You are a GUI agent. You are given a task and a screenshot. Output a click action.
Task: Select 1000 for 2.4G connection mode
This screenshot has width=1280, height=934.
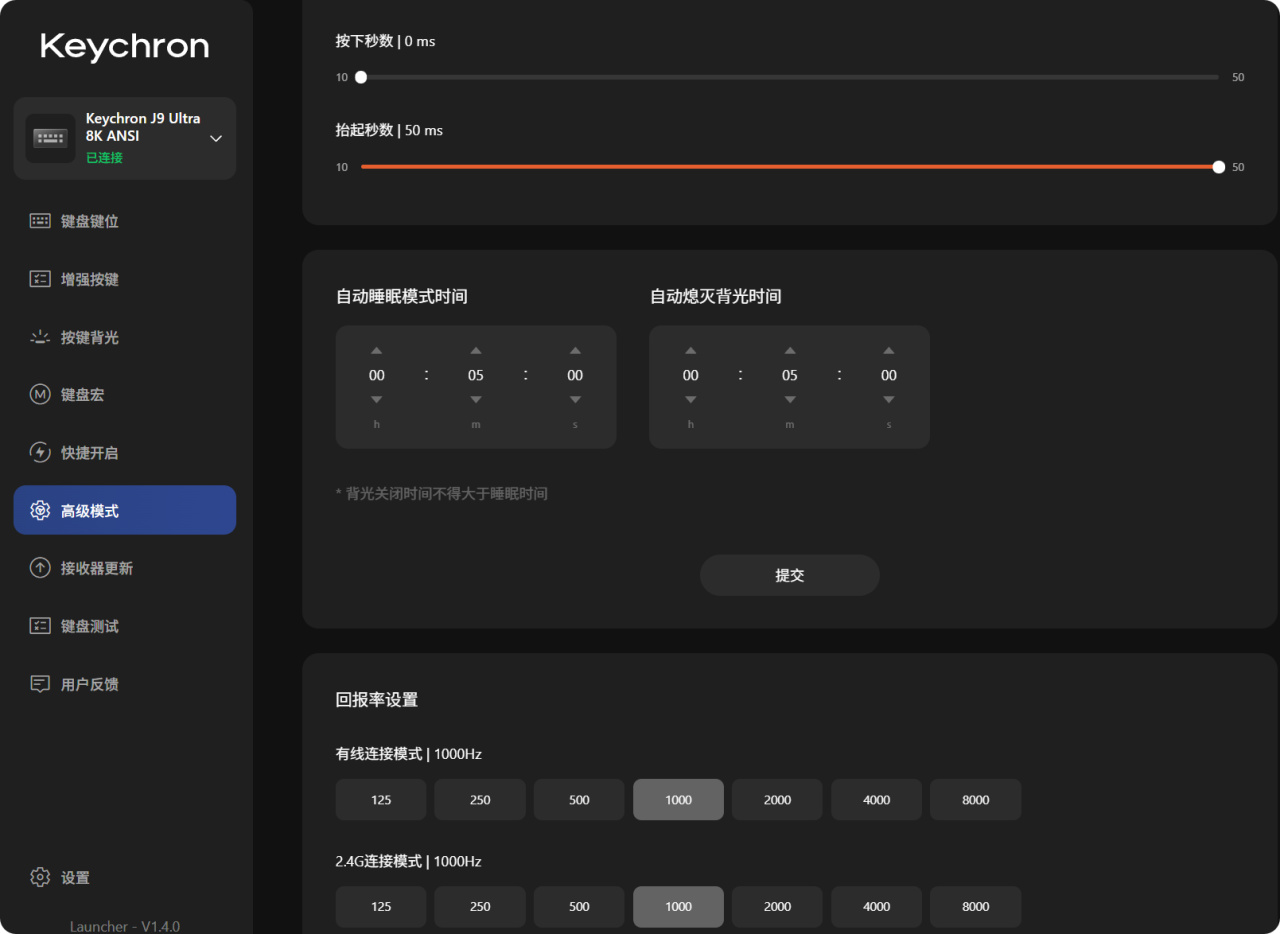click(678, 907)
